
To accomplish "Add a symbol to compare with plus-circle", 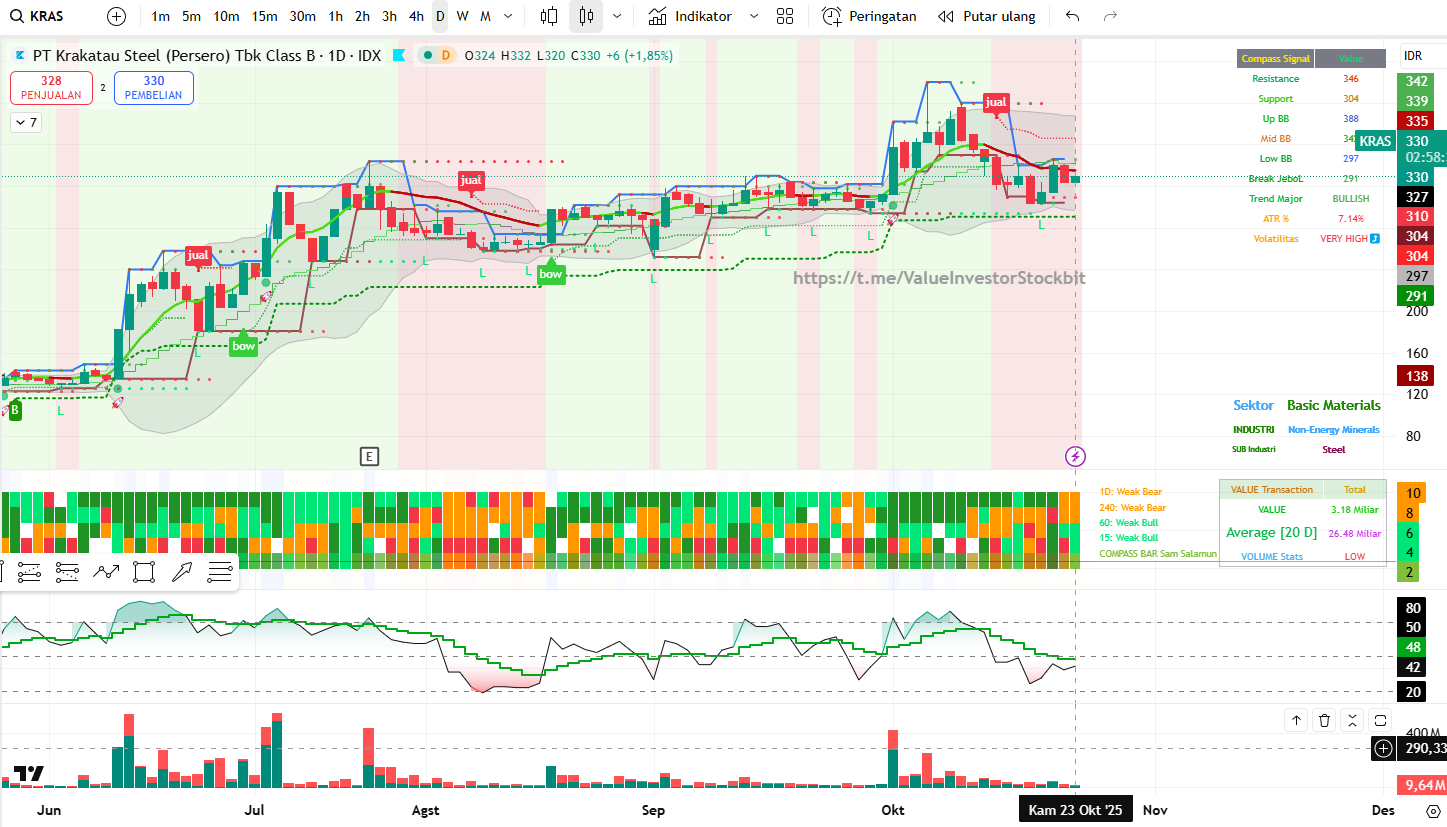I will (x=117, y=16).
